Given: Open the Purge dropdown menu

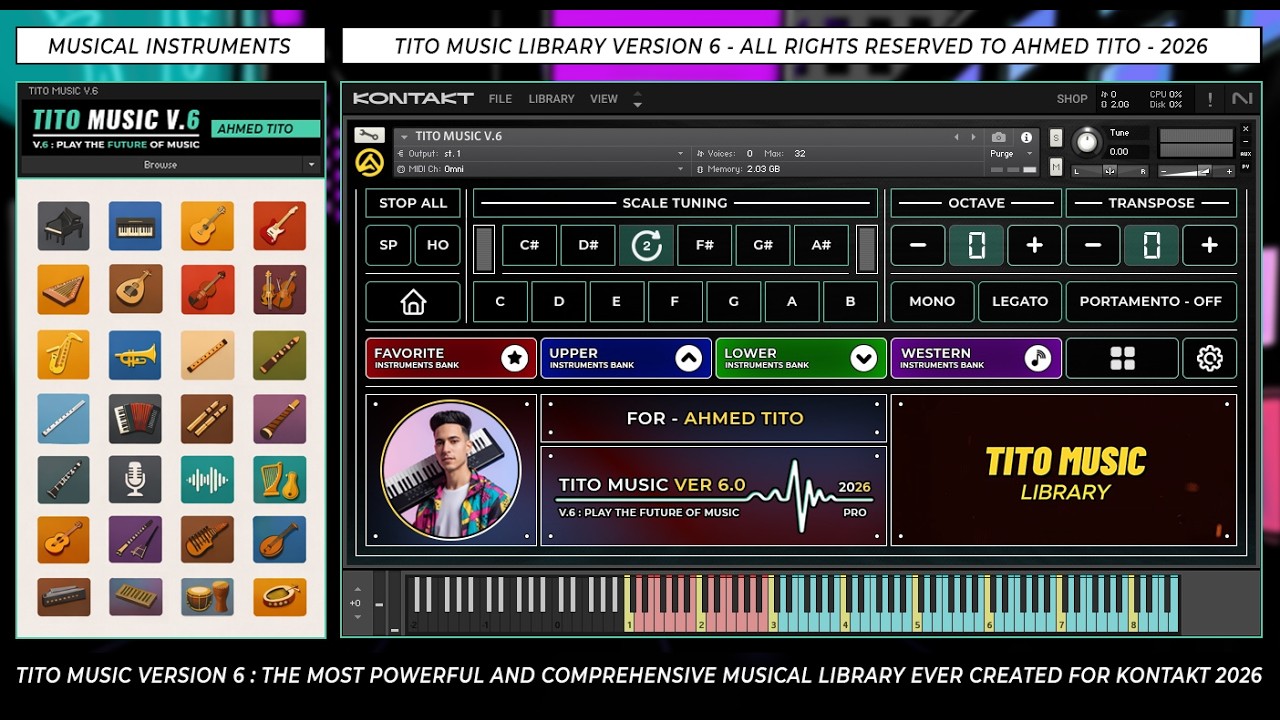Looking at the screenshot, I should (1010, 154).
